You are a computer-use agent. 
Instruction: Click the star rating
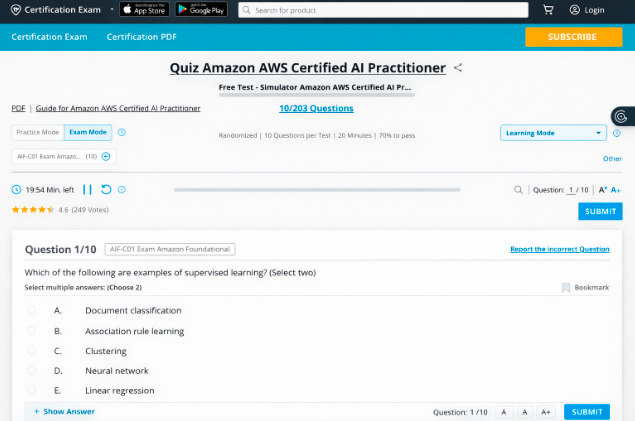point(32,210)
